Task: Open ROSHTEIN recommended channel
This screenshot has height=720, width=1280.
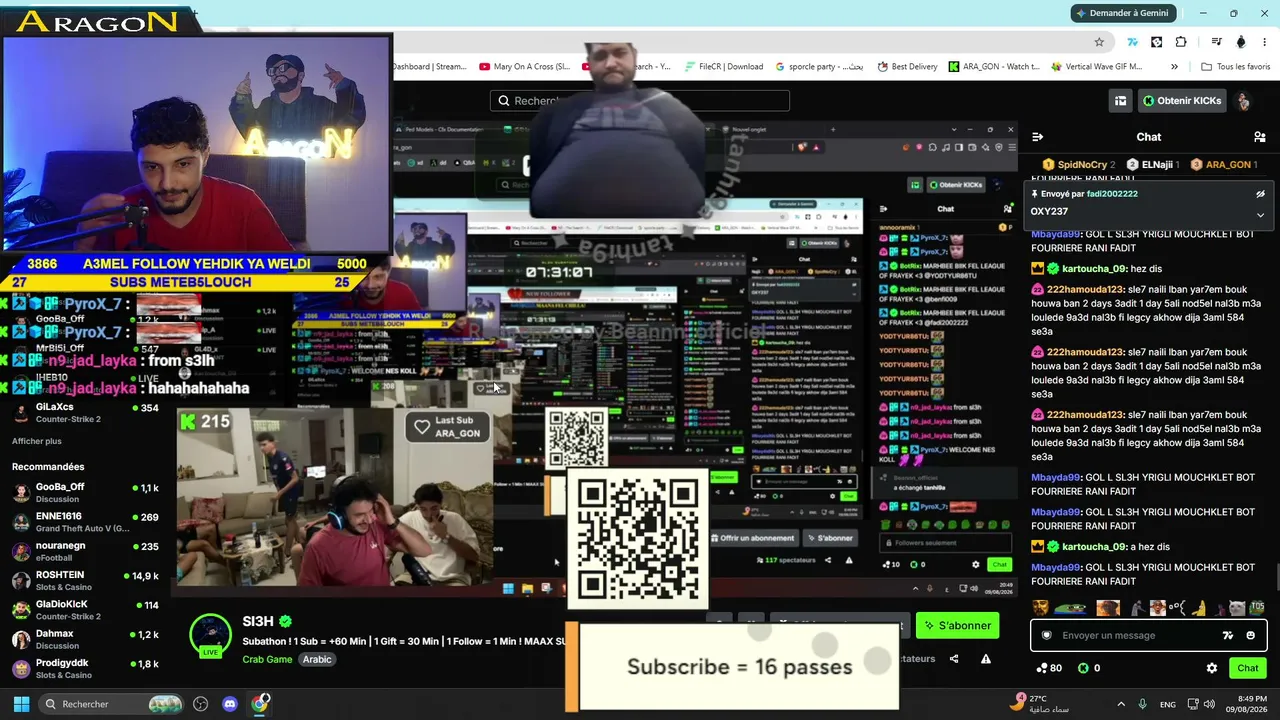Action: 85,581
